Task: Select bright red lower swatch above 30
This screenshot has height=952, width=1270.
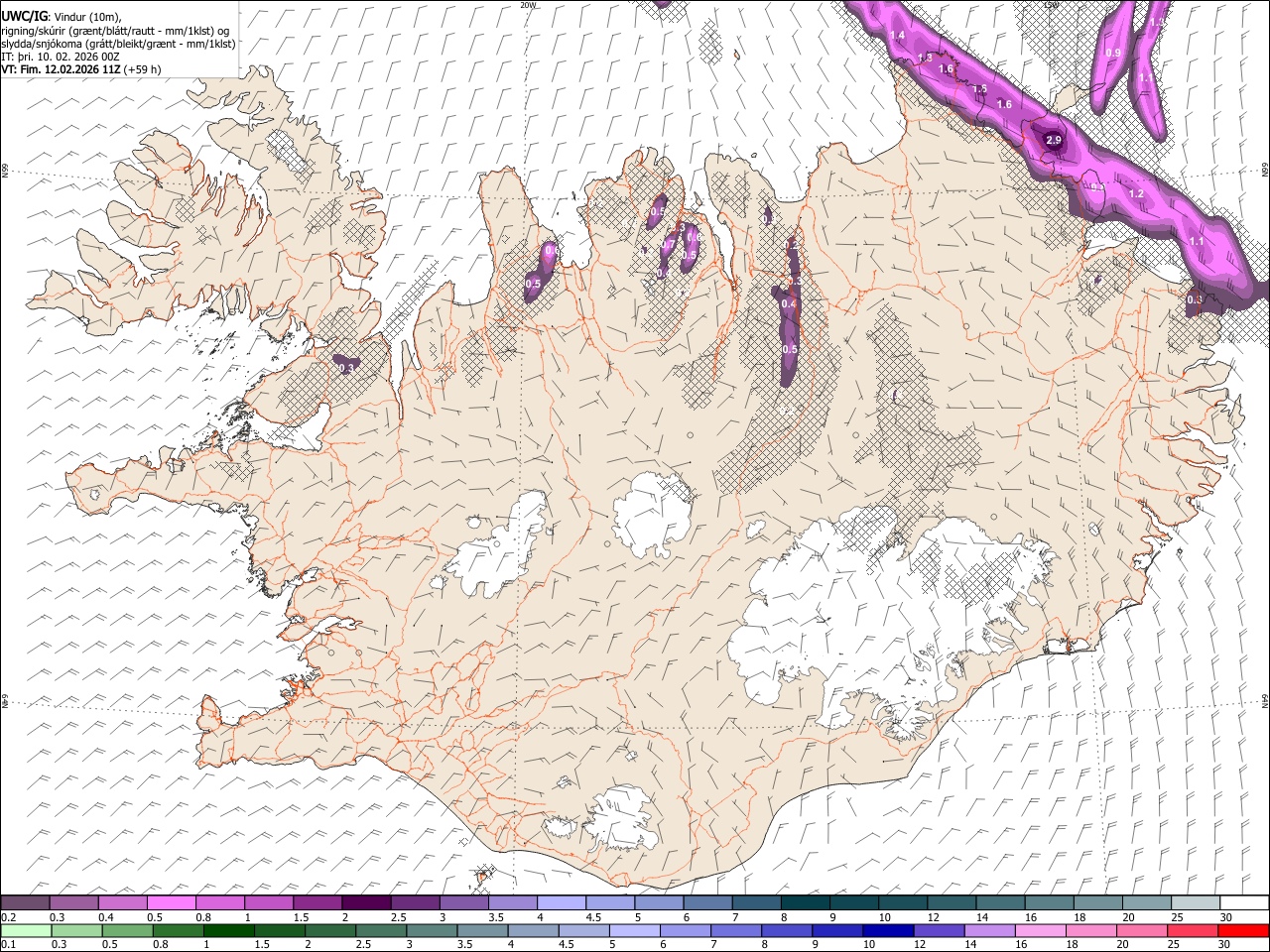Action: tap(1242, 930)
